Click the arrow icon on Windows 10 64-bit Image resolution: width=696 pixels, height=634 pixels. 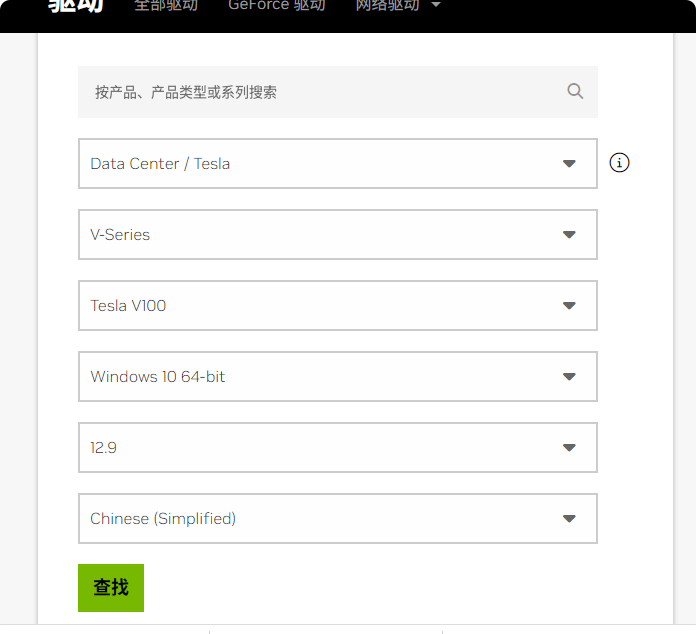(x=569, y=377)
